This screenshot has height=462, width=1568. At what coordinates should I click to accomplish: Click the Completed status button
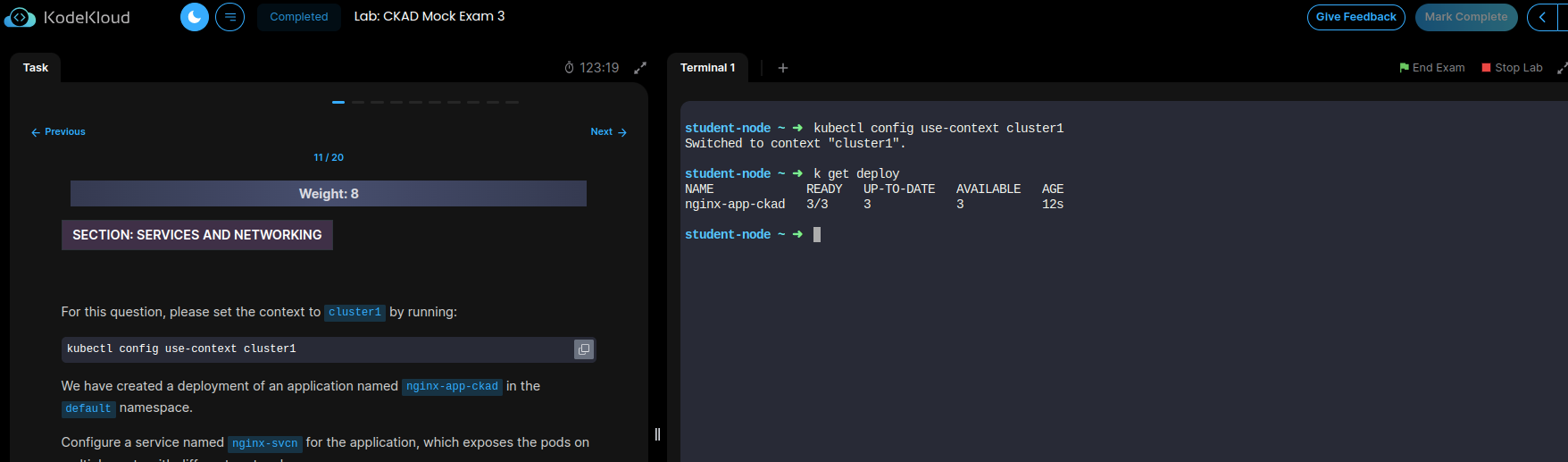pos(299,17)
